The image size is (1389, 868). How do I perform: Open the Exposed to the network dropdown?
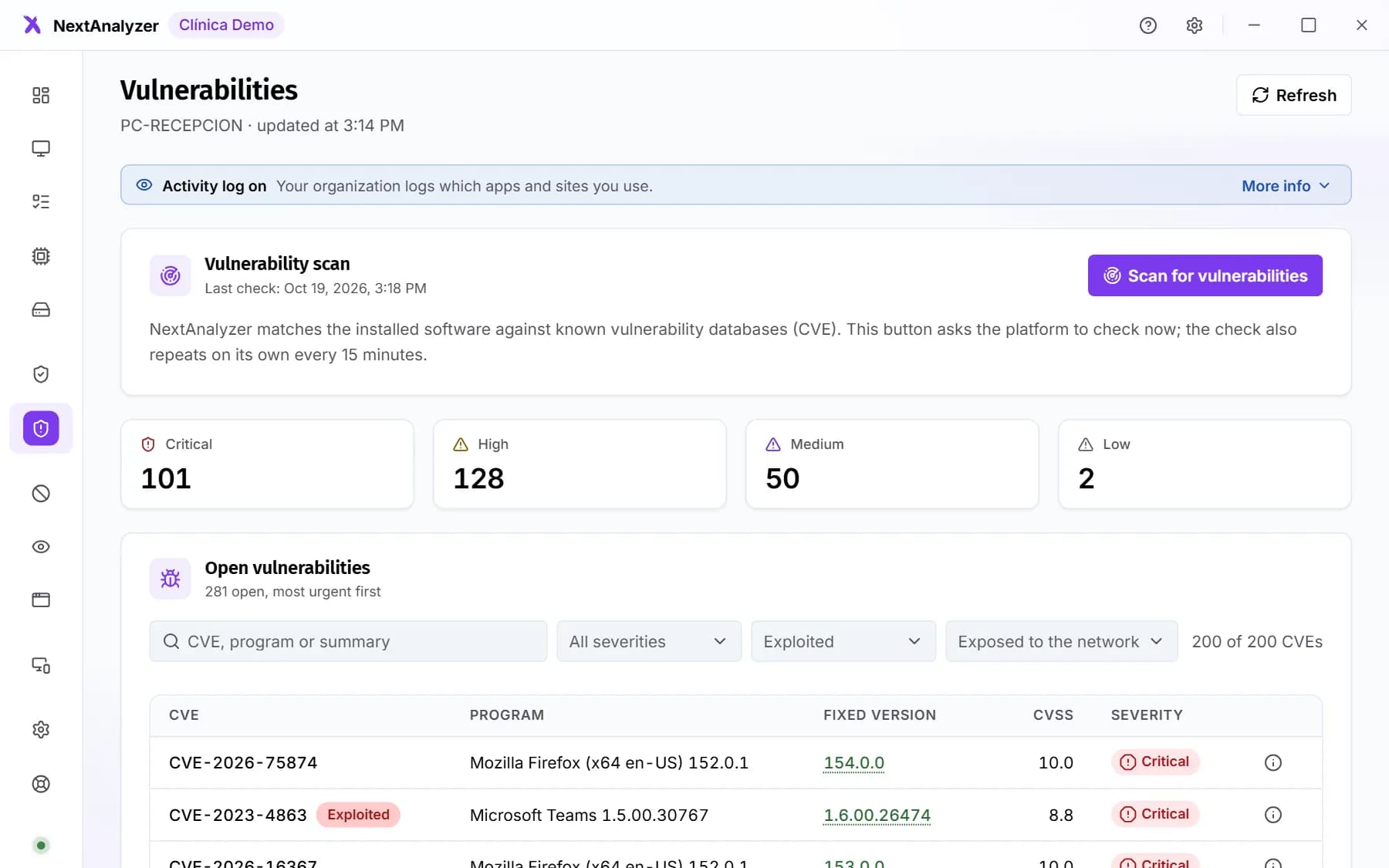pyautogui.click(x=1062, y=641)
